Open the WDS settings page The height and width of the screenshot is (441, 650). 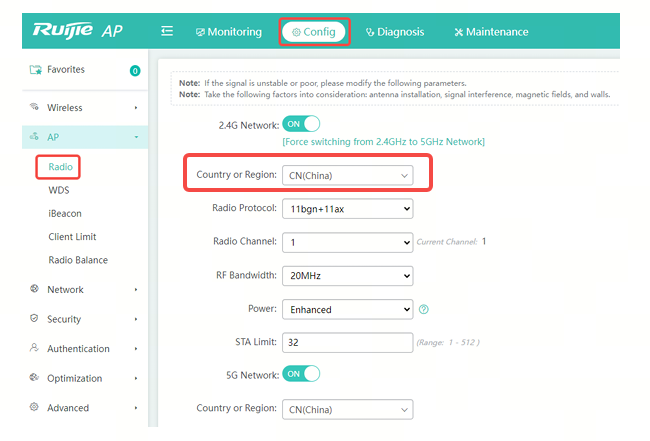(x=59, y=190)
